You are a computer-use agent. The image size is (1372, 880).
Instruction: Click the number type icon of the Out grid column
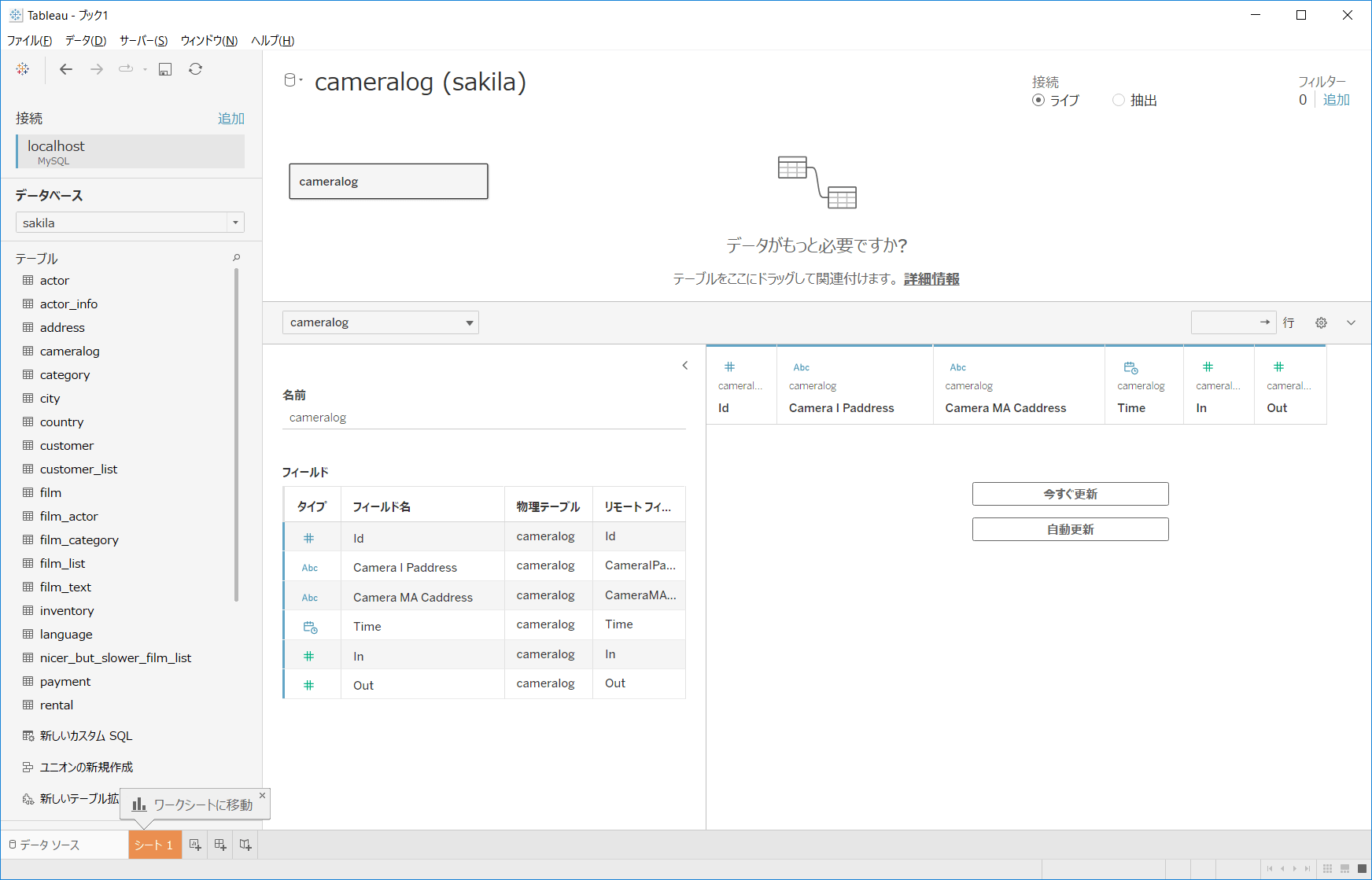click(x=1278, y=366)
